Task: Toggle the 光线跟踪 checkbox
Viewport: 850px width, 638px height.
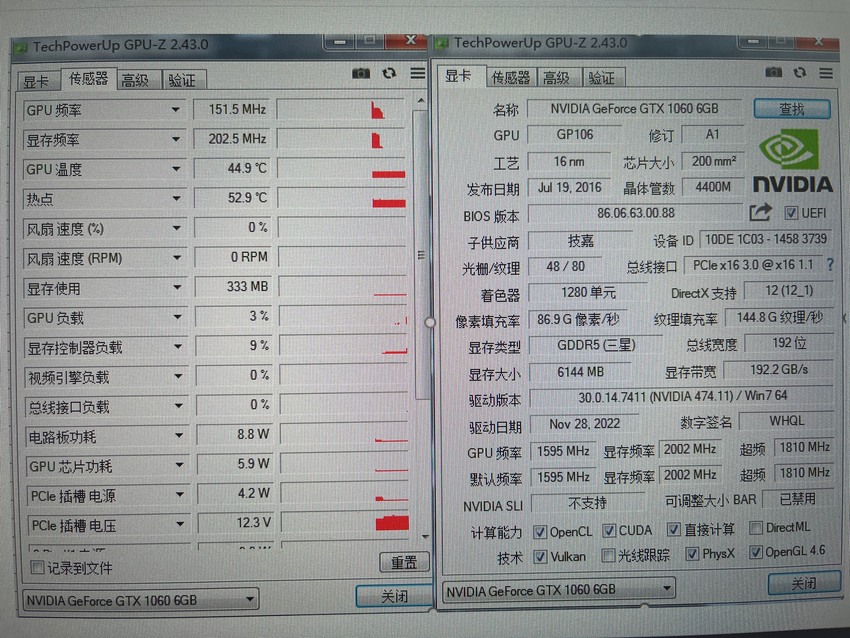Action: tap(608, 555)
